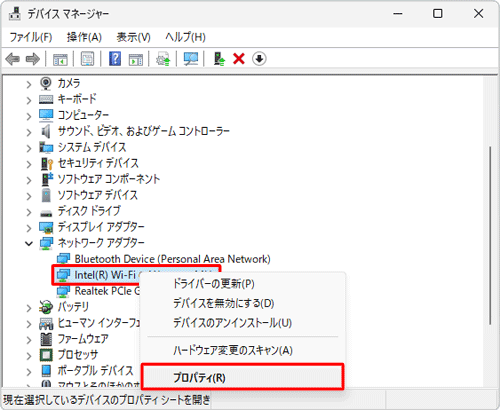Choose ドライバーの更新(P) from context menu

(x=243, y=284)
